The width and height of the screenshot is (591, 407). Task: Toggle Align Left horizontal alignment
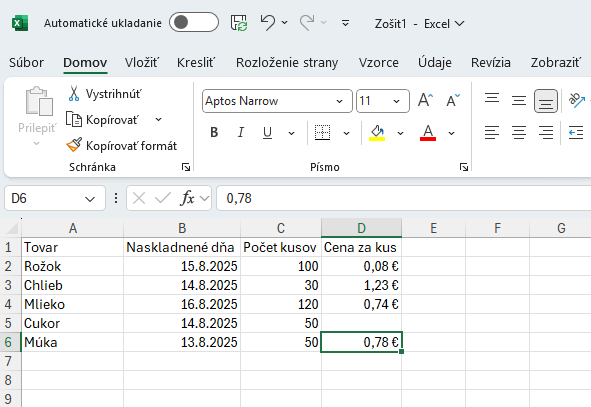(492, 133)
